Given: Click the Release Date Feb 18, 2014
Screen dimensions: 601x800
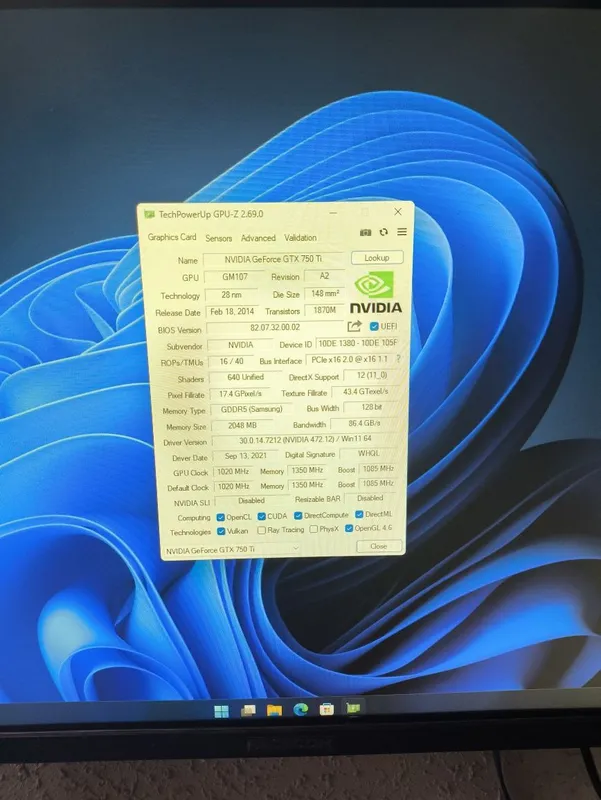Looking at the screenshot, I should (232, 312).
